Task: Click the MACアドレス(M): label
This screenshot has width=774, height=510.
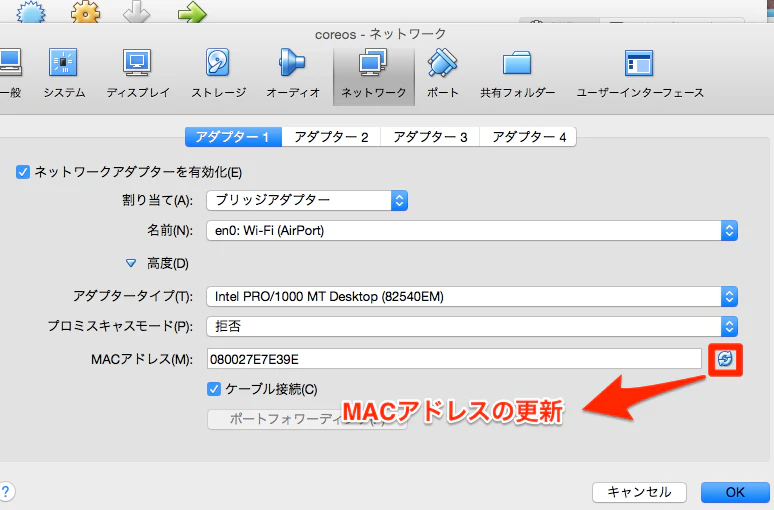Action: [x=142, y=359]
